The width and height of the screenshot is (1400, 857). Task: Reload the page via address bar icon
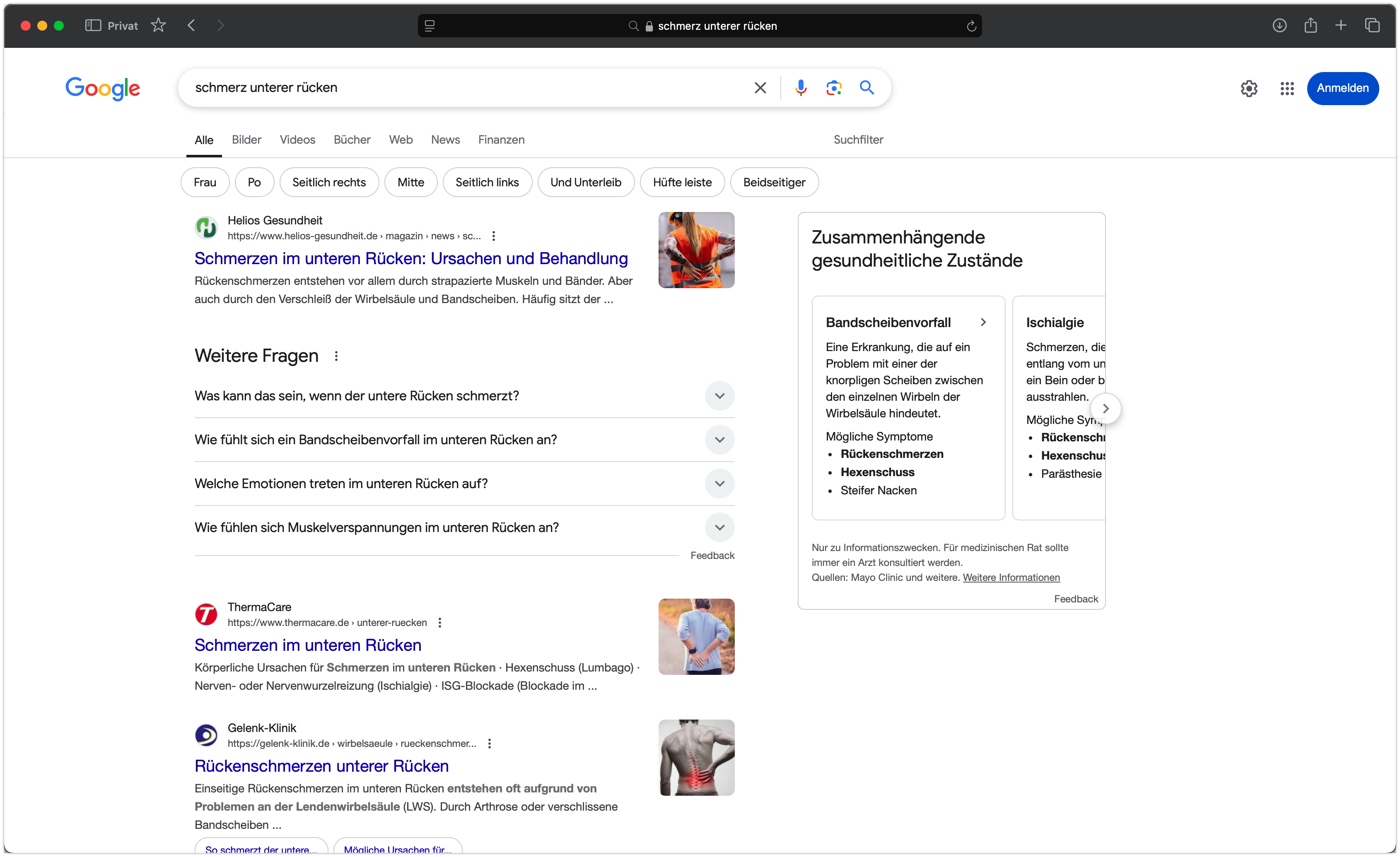pos(971,26)
